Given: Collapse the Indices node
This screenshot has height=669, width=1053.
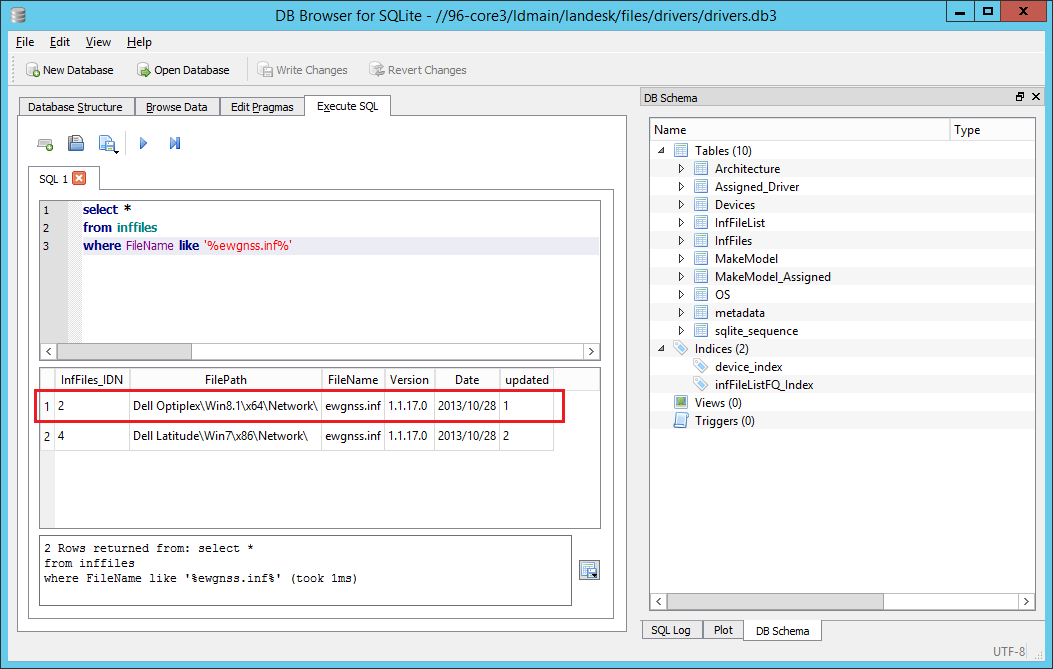Looking at the screenshot, I should point(662,348).
